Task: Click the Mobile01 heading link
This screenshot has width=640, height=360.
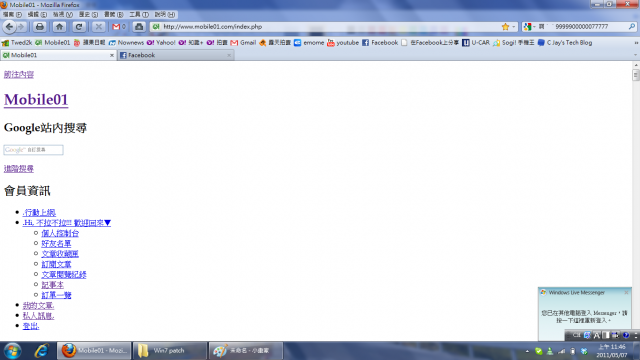Action: [36, 100]
